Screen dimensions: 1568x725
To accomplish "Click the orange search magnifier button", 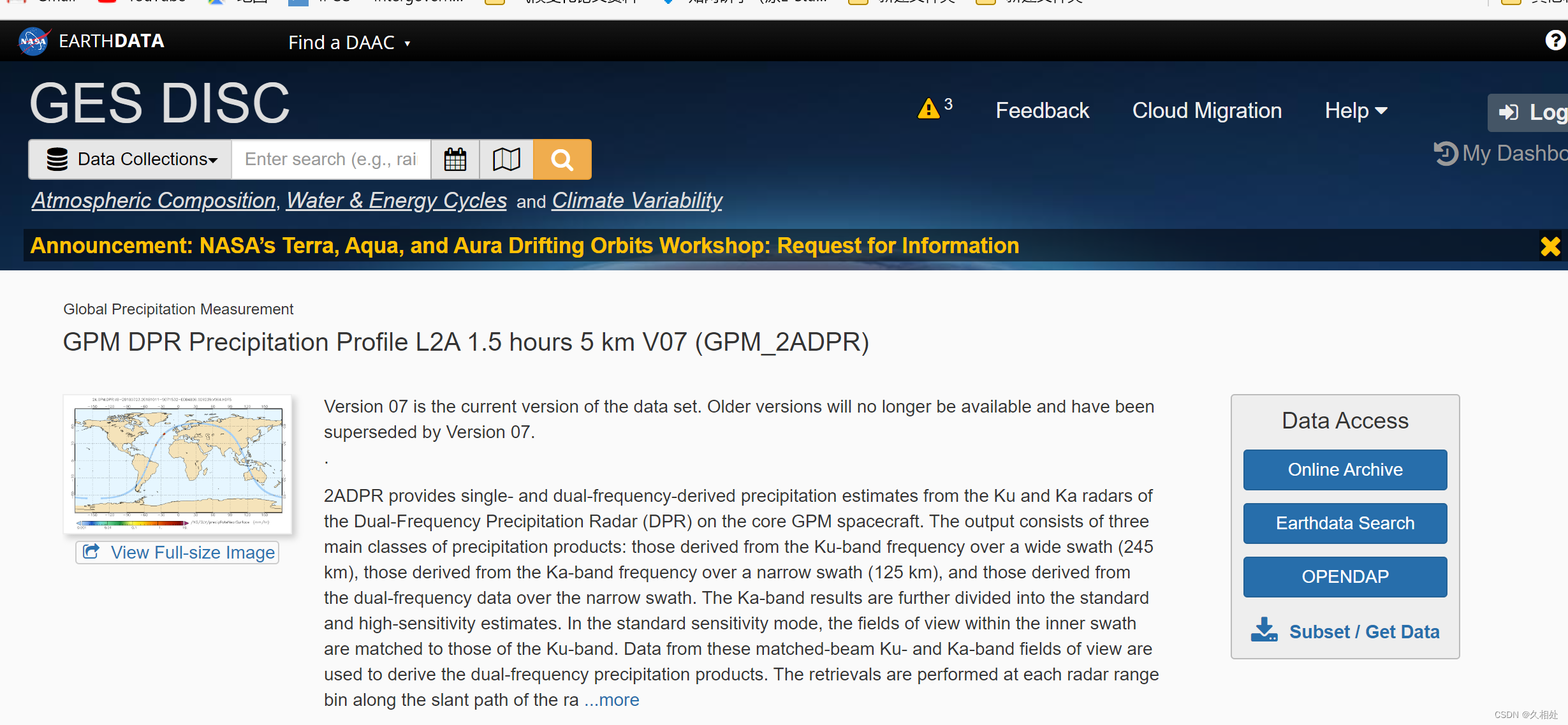I will 562,159.
